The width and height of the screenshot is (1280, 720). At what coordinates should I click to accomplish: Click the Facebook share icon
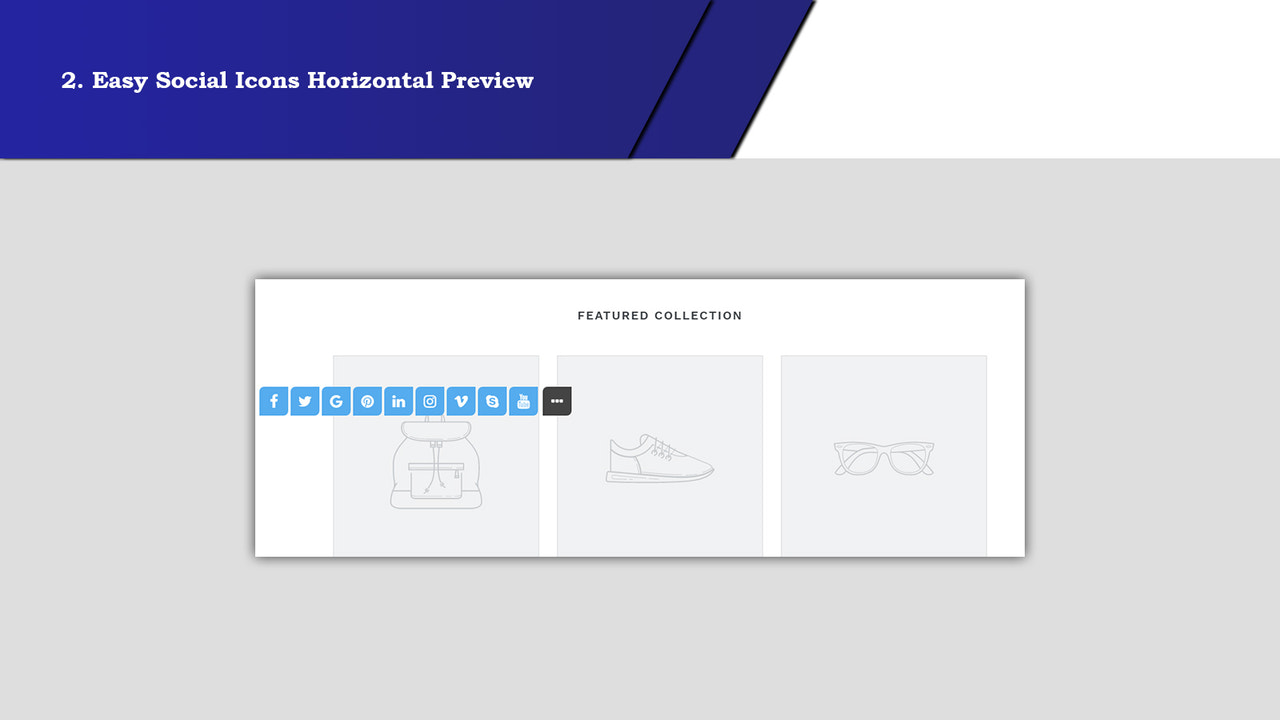(x=273, y=401)
